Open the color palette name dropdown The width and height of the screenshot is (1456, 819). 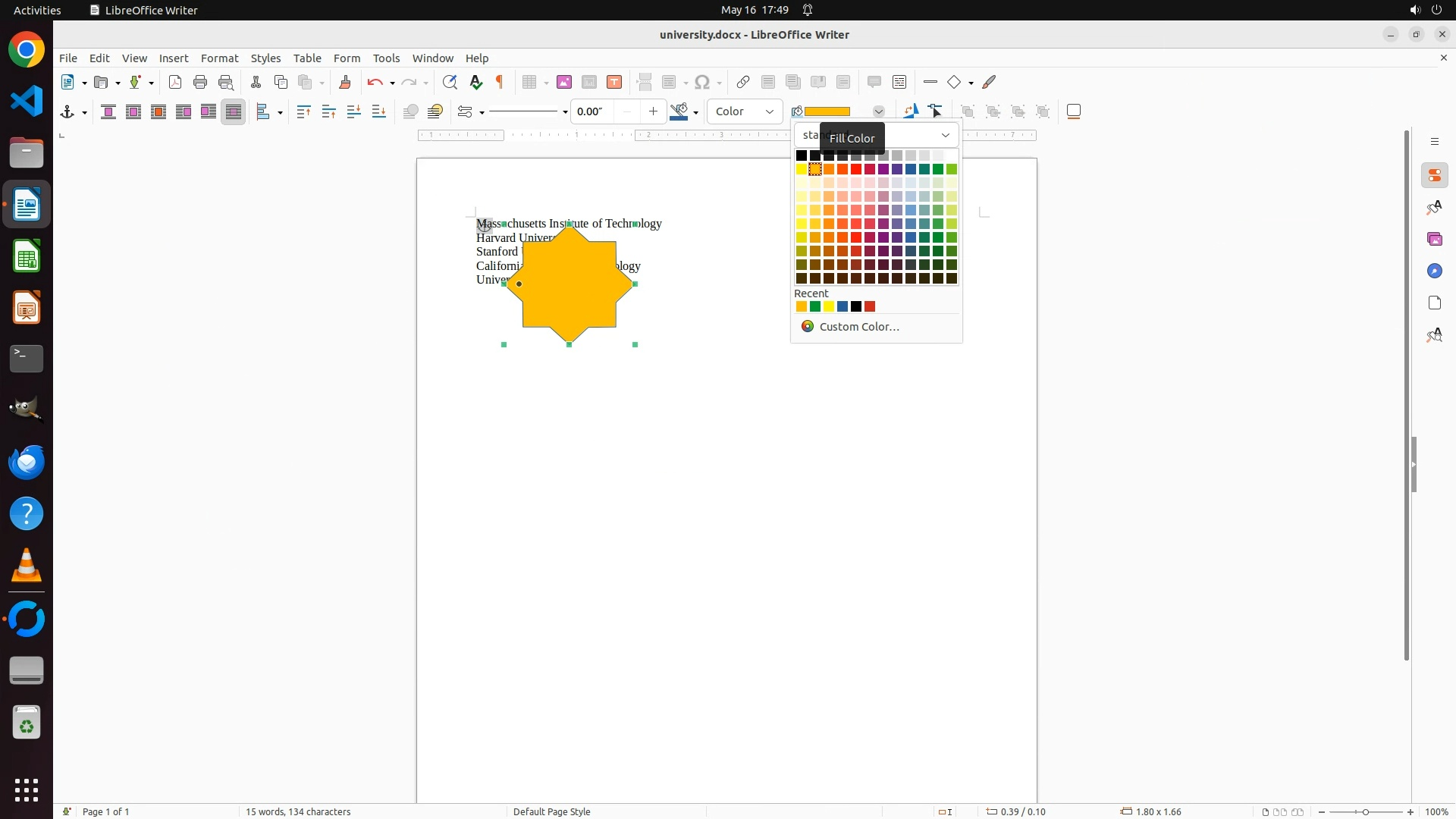click(946, 135)
